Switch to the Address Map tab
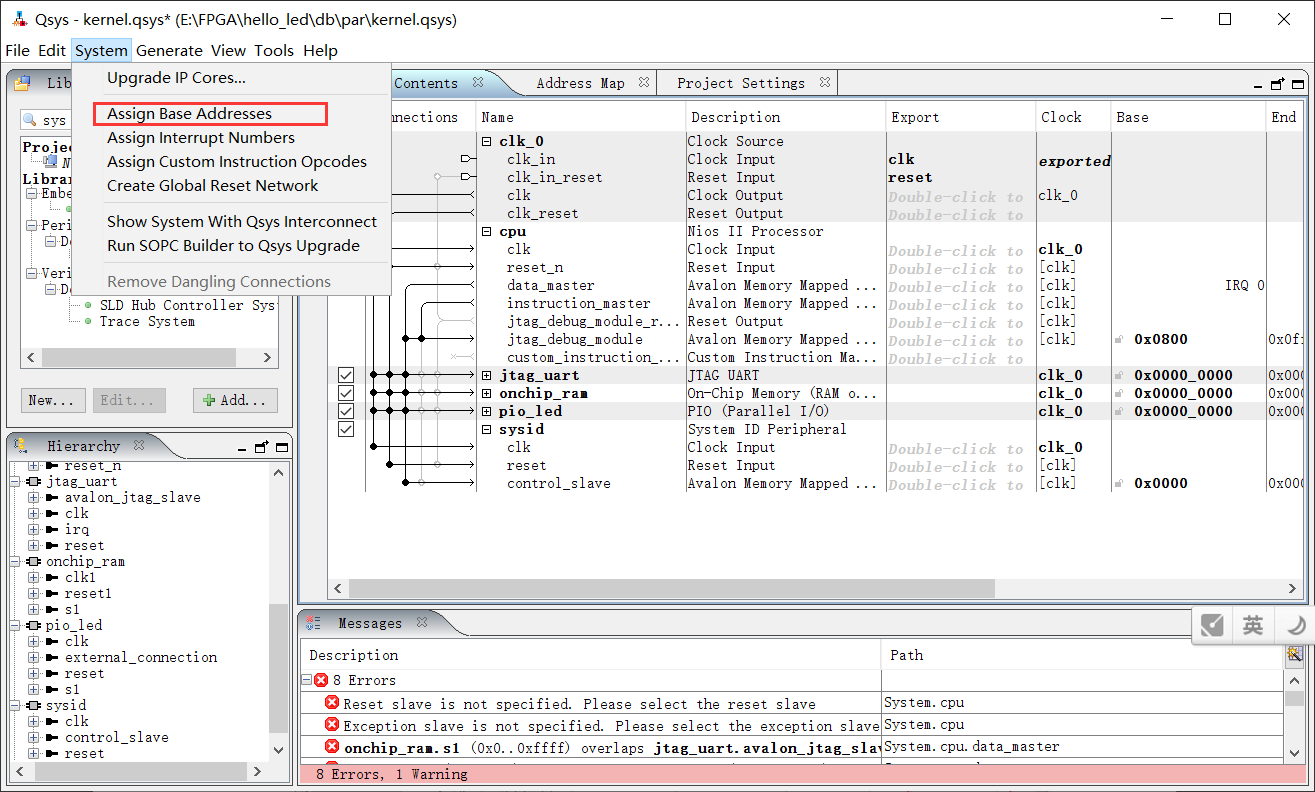Screen dimensions: 1315x792 [x=580, y=83]
